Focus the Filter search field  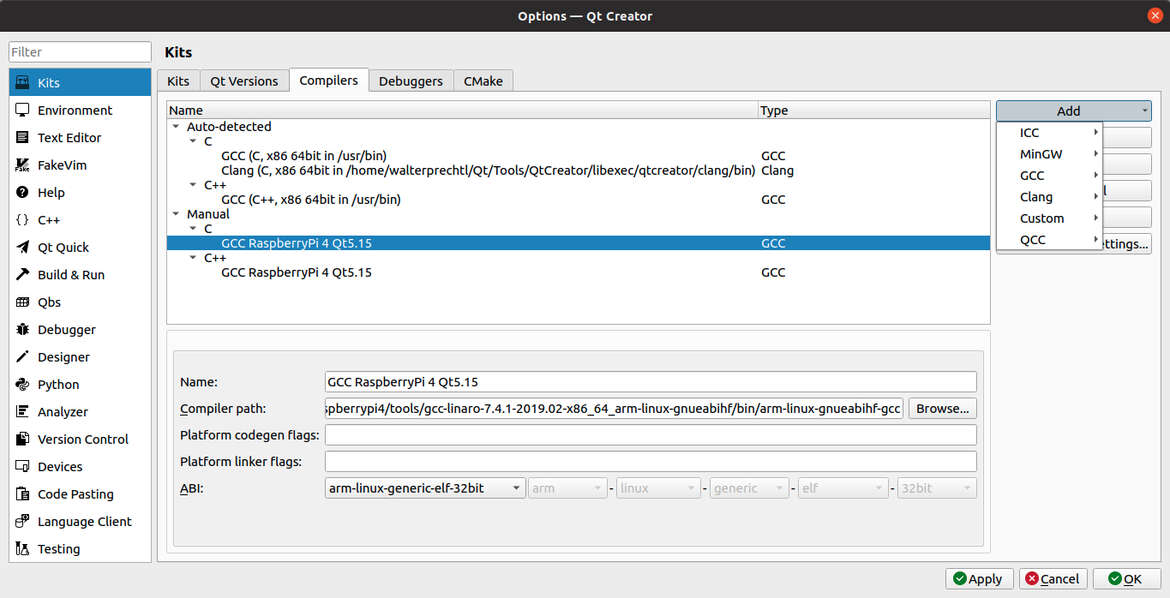point(80,52)
